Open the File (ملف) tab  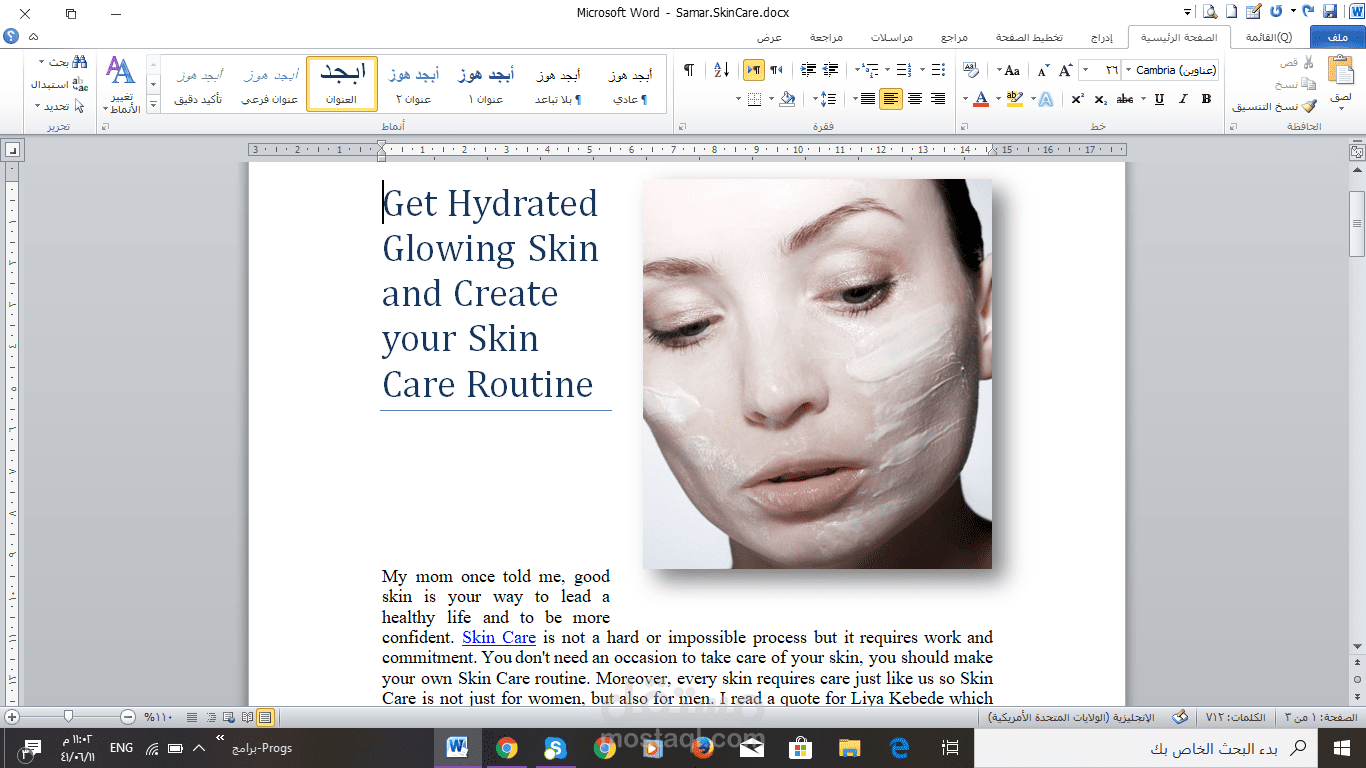pyautogui.click(x=1337, y=37)
